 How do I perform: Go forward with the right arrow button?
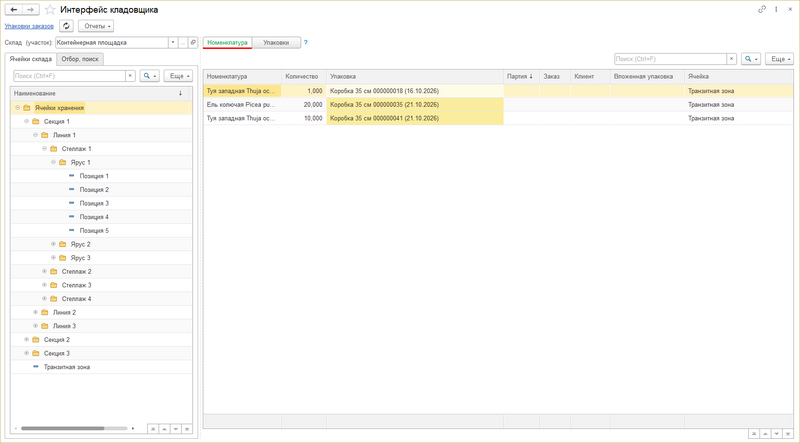click(x=31, y=10)
